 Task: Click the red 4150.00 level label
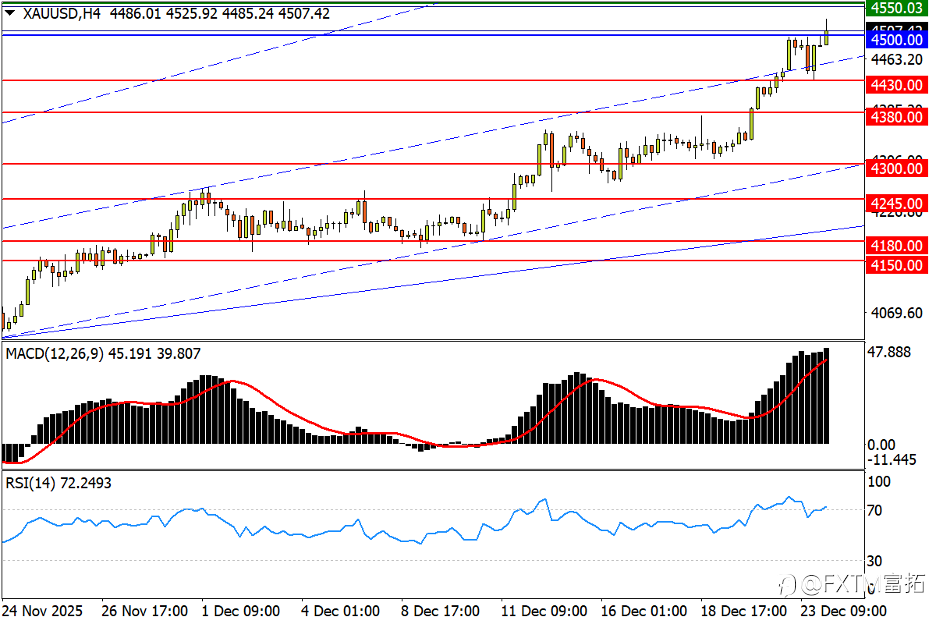[896, 265]
